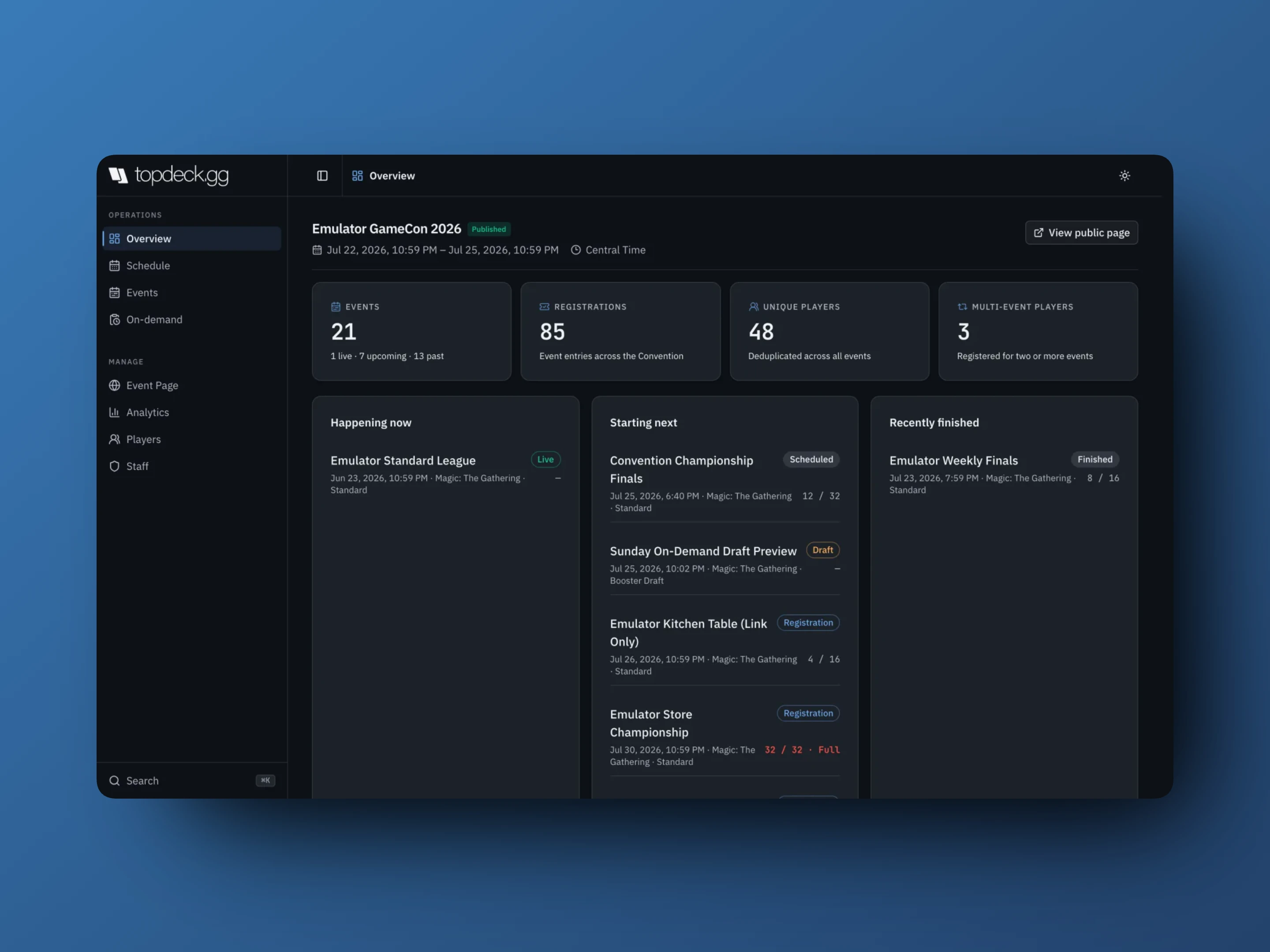Screen dimensions: 1270x952
Task: Open Overview in the sidebar
Action: coord(192,239)
